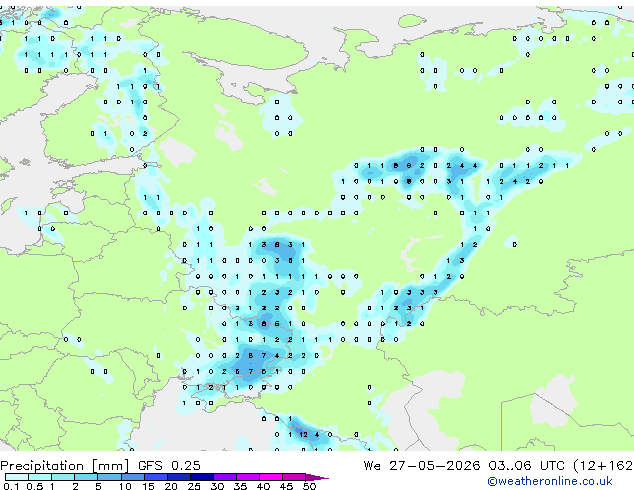Select the 5–10 mm legend color swatch
Screen dimensions: 634x490
109,477
